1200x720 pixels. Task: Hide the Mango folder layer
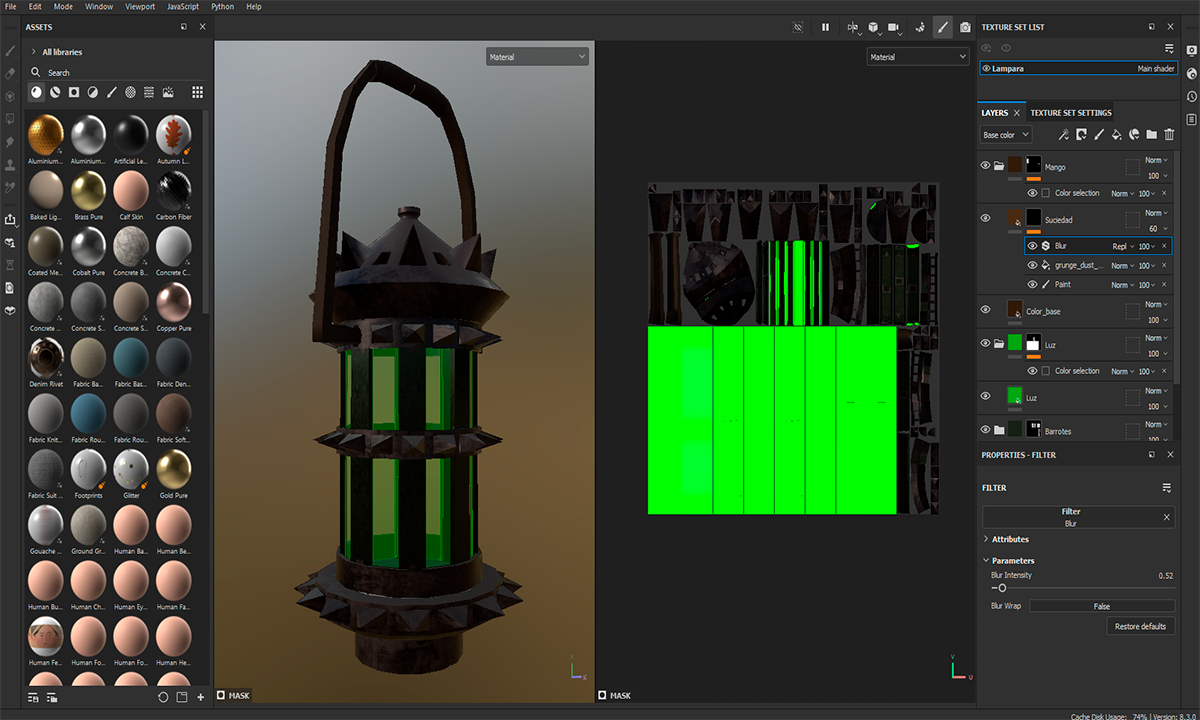[x=985, y=165]
